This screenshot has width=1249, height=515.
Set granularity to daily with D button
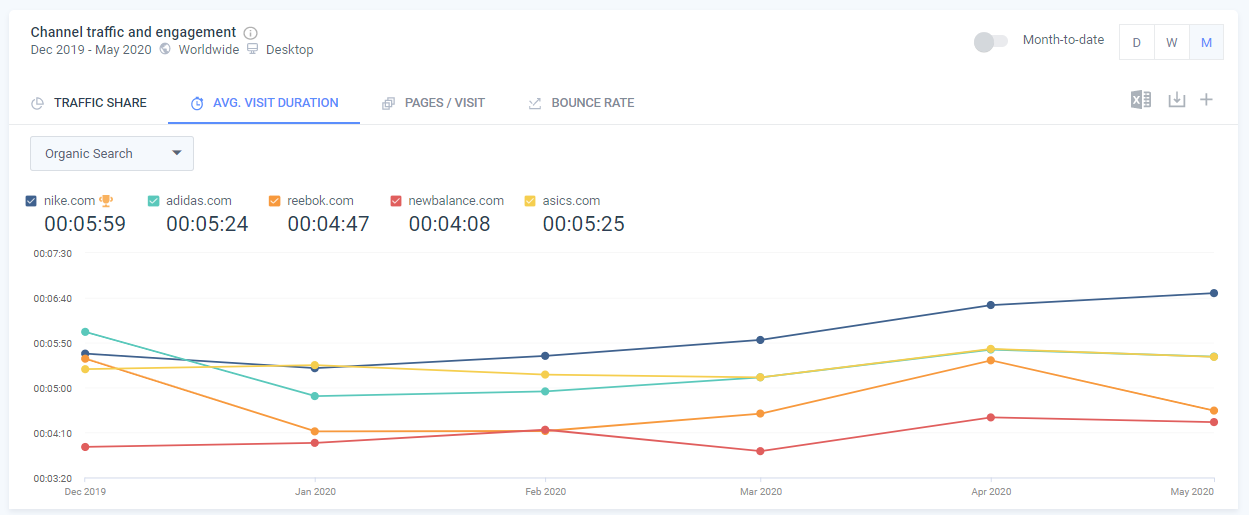[x=1136, y=42]
